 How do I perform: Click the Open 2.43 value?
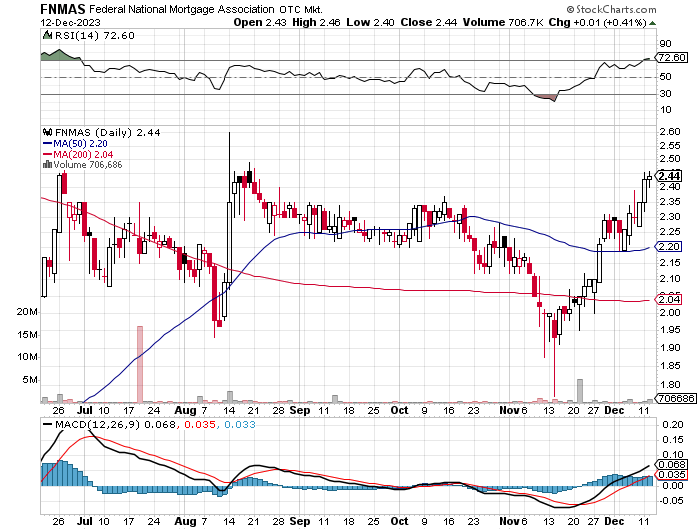tap(260, 22)
